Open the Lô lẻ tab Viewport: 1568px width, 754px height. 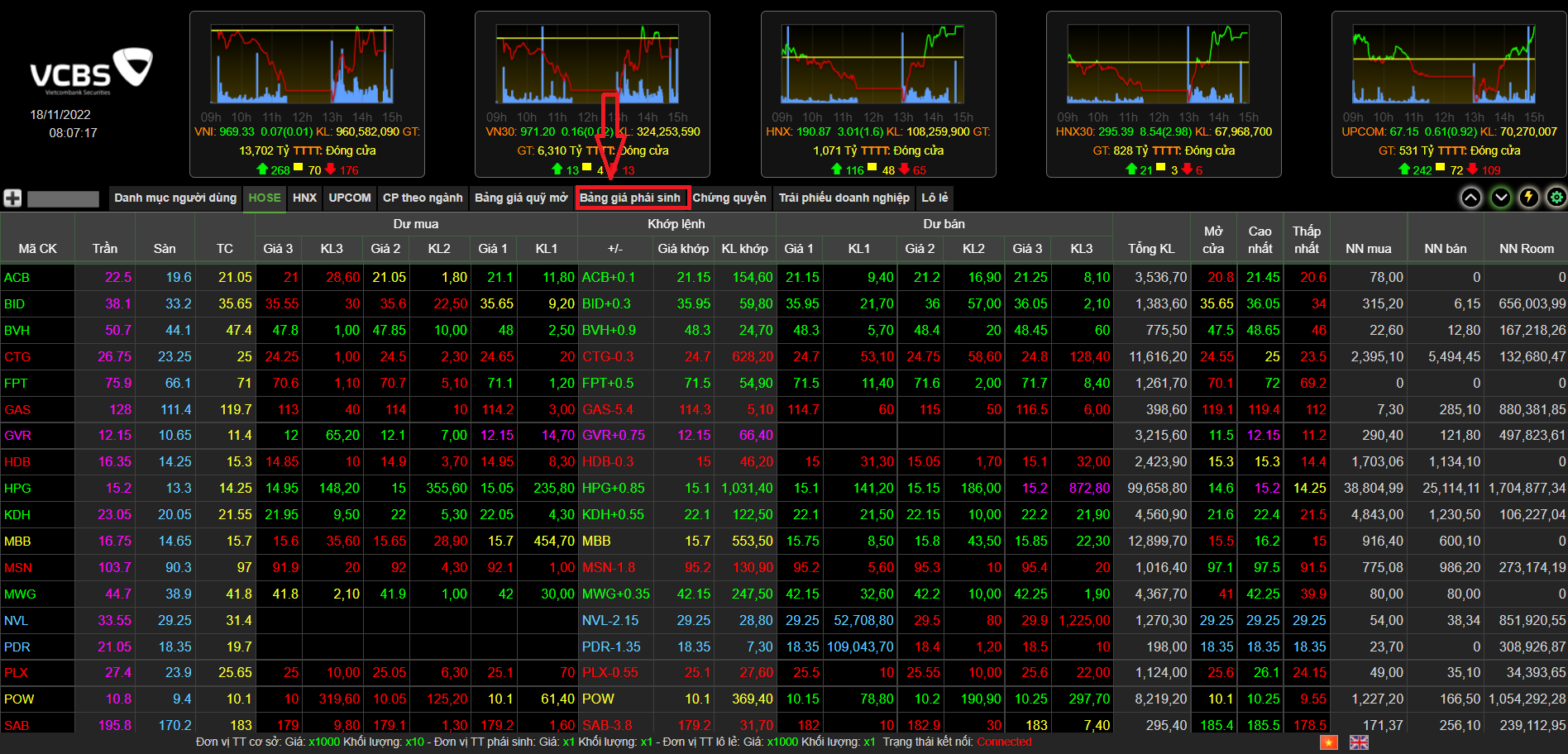(935, 198)
